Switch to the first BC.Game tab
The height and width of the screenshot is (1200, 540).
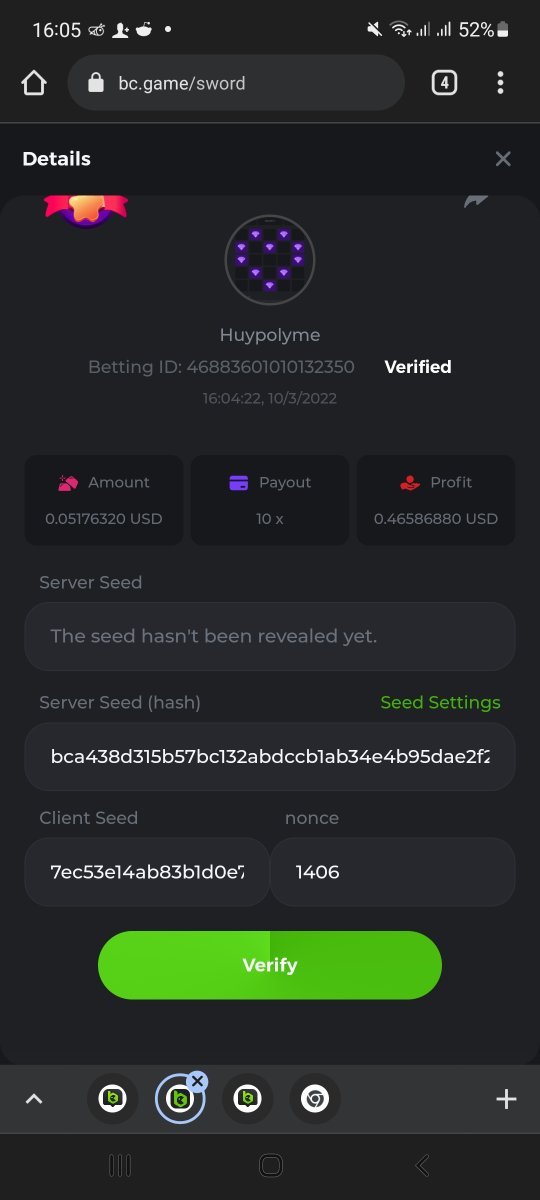tap(113, 1099)
